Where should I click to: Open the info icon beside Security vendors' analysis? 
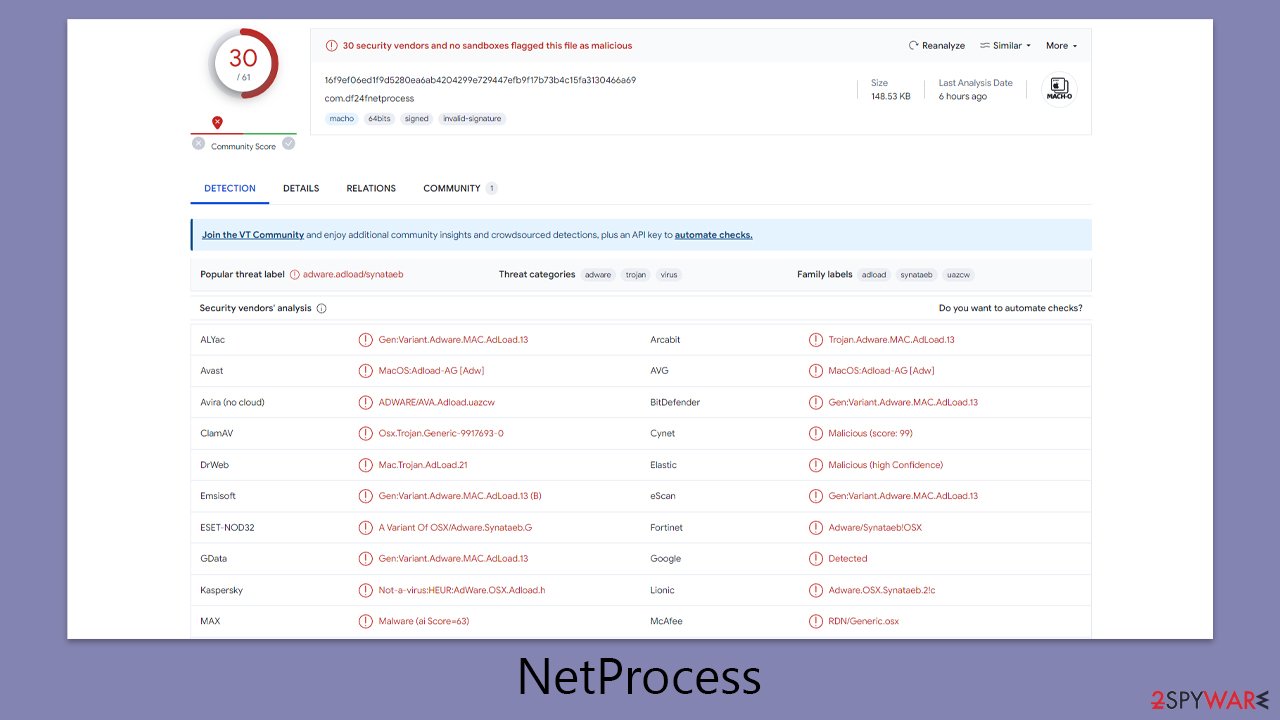pos(319,308)
